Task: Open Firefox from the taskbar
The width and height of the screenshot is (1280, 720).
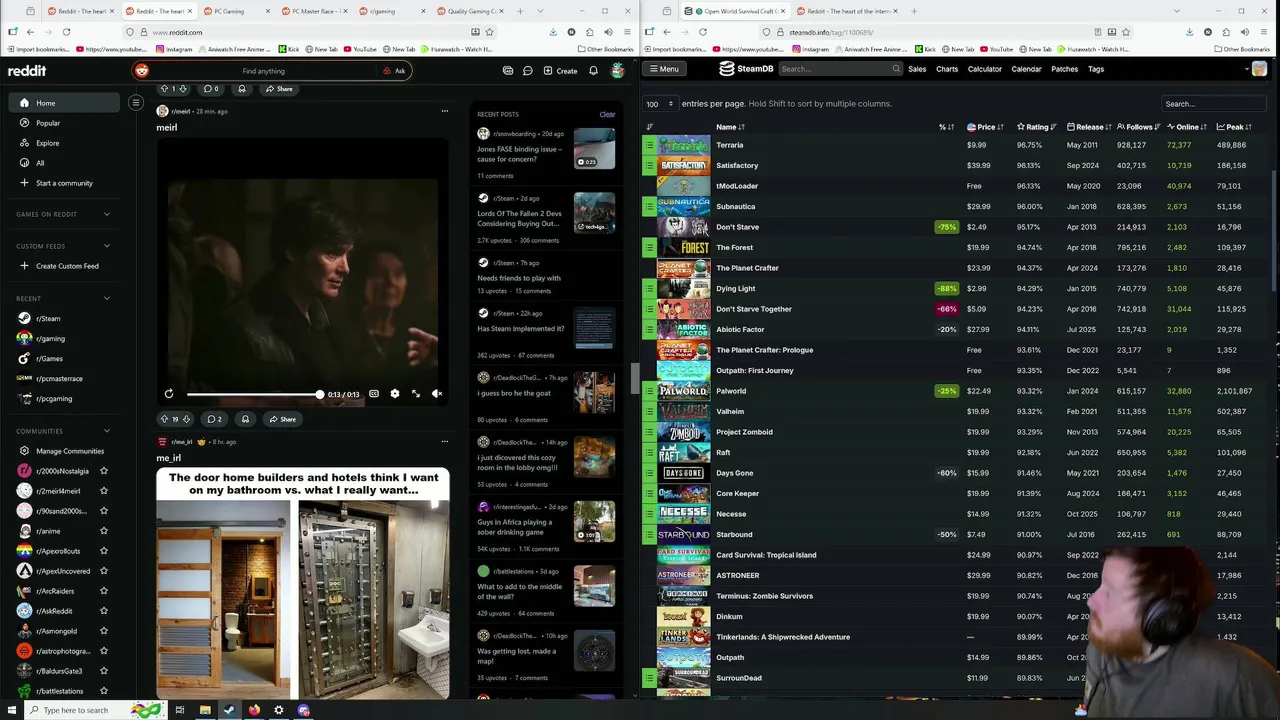Action: click(254, 710)
